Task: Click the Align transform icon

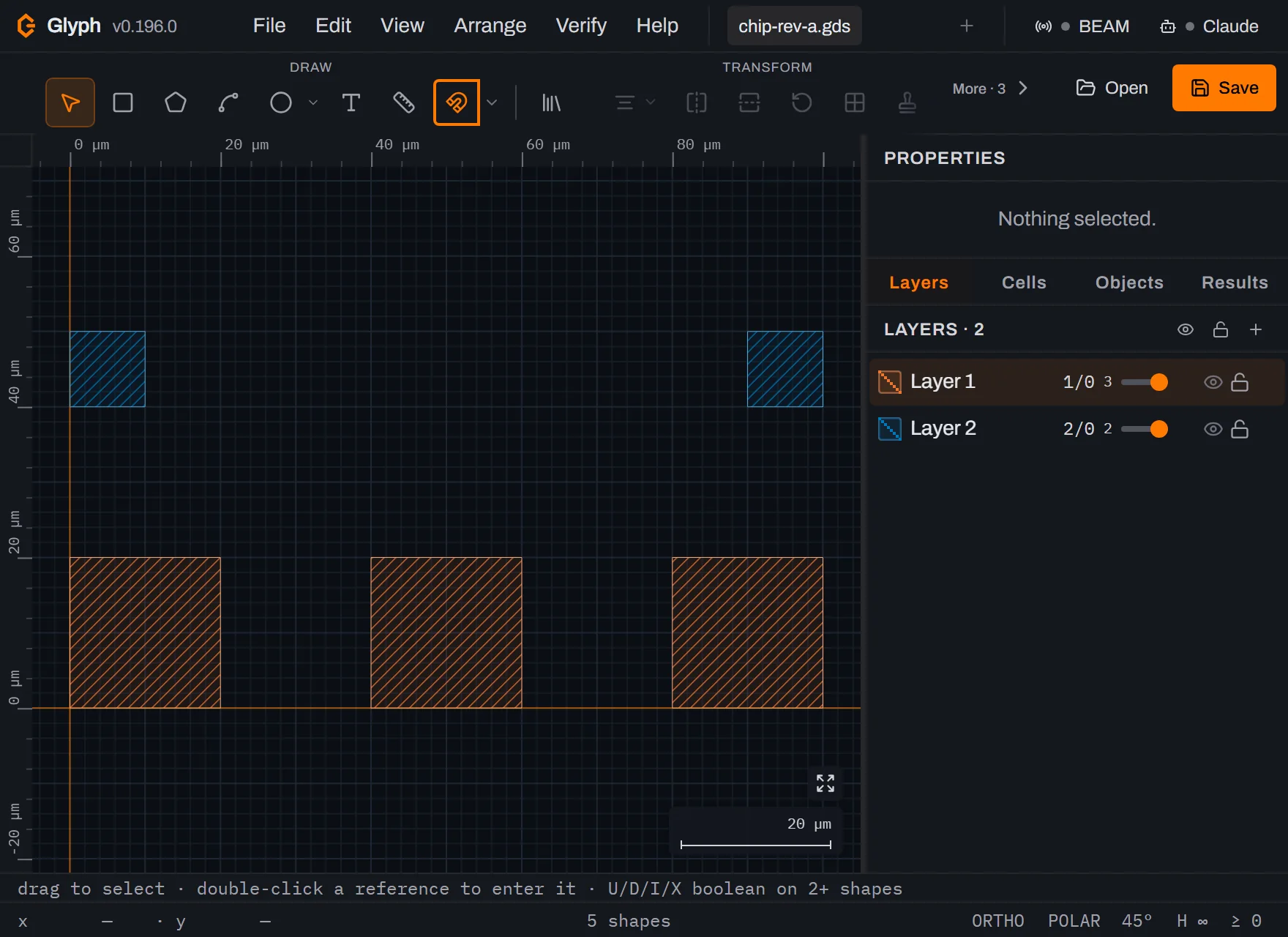Action: pos(625,102)
